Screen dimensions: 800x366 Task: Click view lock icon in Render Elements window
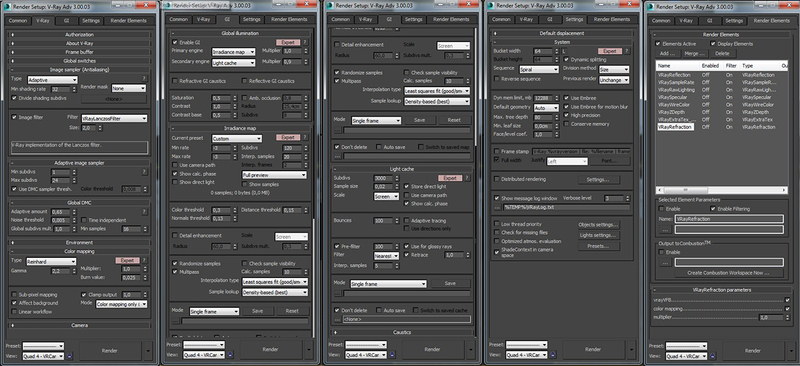coord(713,356)
